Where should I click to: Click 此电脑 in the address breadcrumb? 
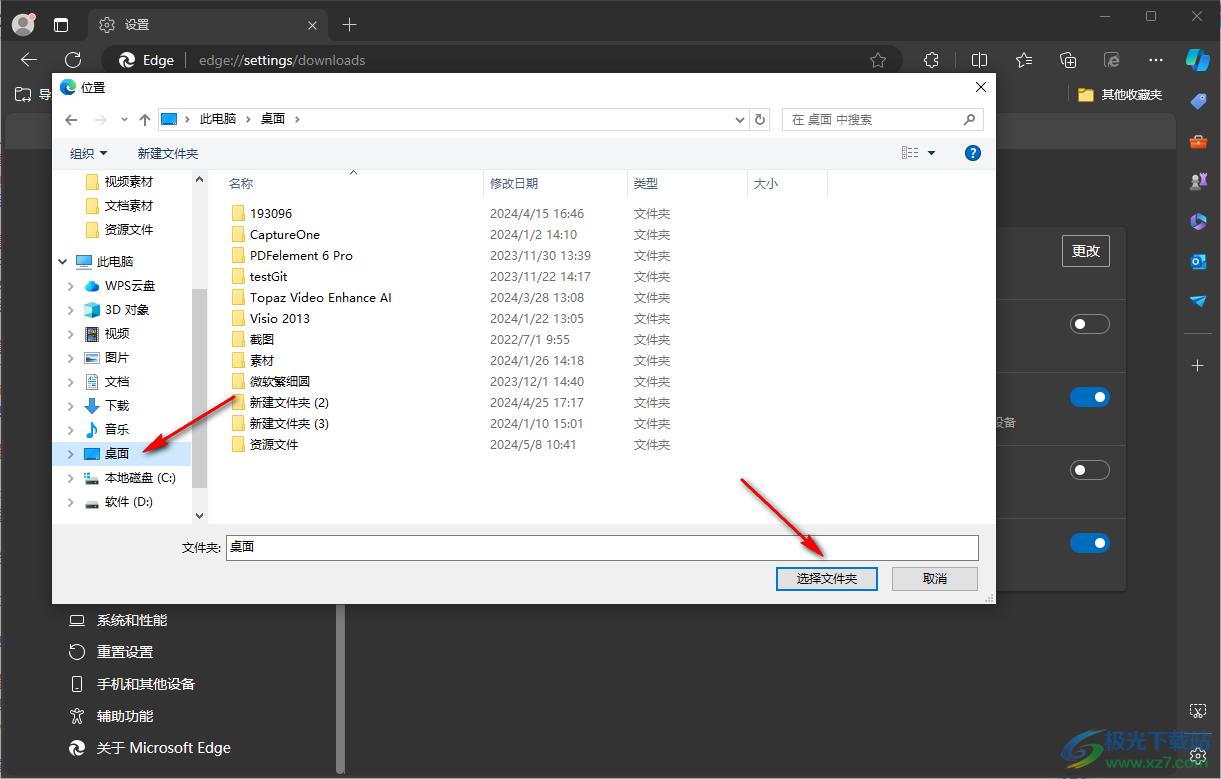(x=218, y=119)
